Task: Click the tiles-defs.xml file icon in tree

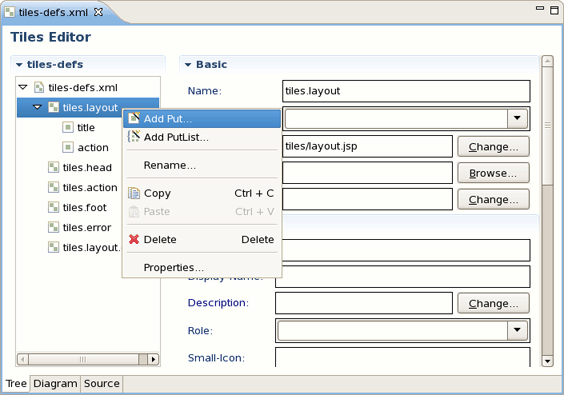Action: pyautogui.click(x=39, y=87)
